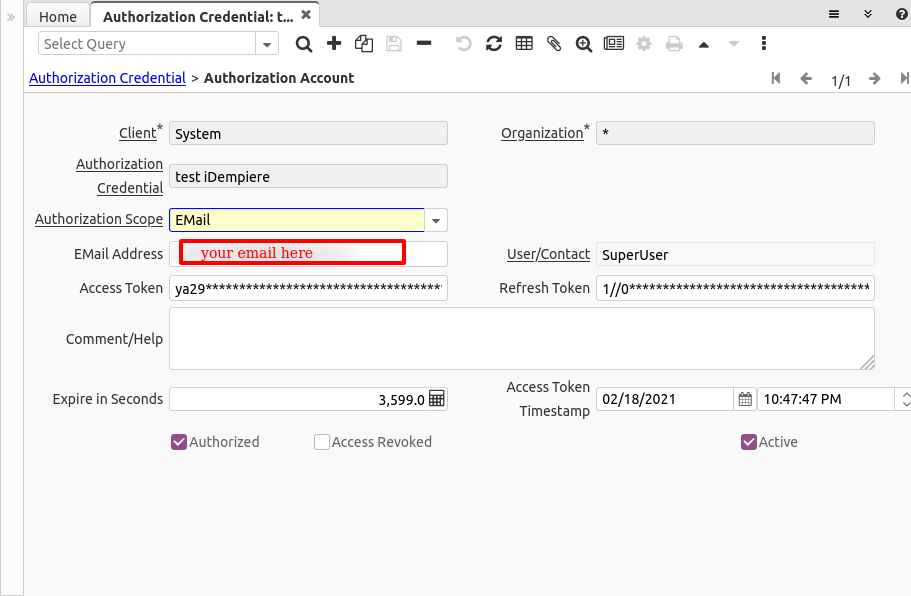The image size is (911, 596).
Task: Check the Access Revoked checkbox
Action: click(322, 442)
